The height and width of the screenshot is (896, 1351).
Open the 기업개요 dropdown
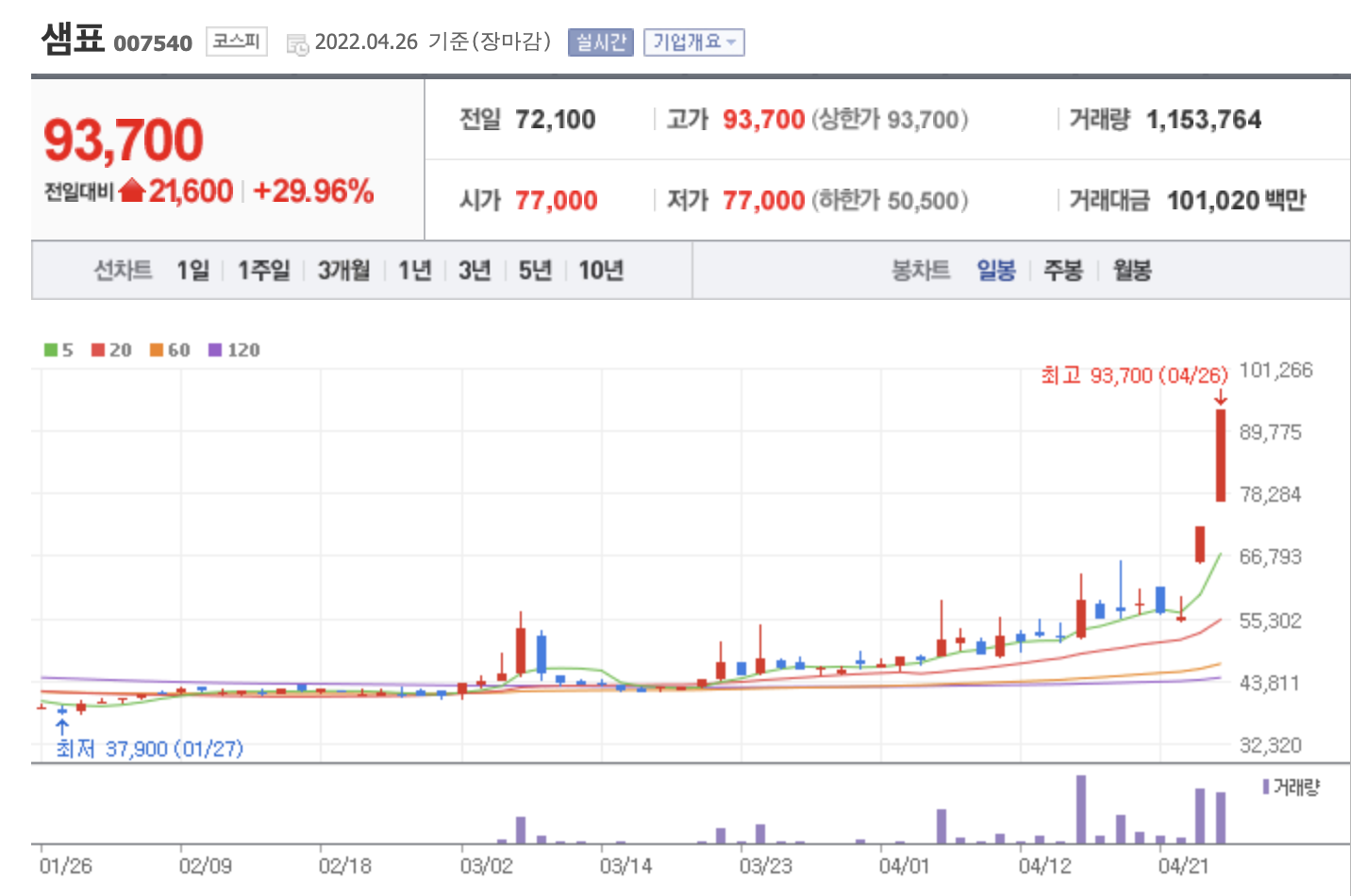tap(694, 42)
